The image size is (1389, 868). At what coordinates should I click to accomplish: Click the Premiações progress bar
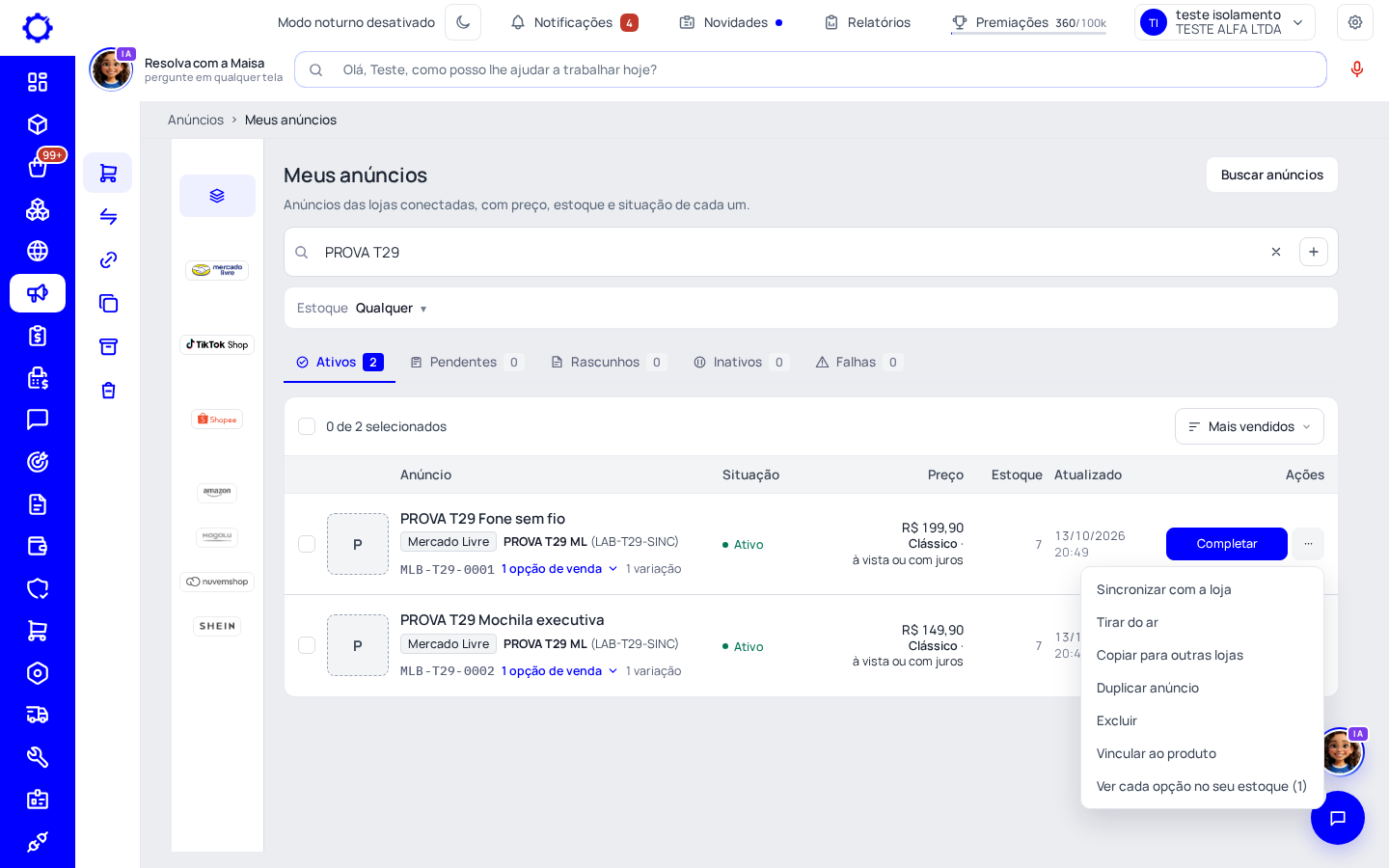[1028, 33]
